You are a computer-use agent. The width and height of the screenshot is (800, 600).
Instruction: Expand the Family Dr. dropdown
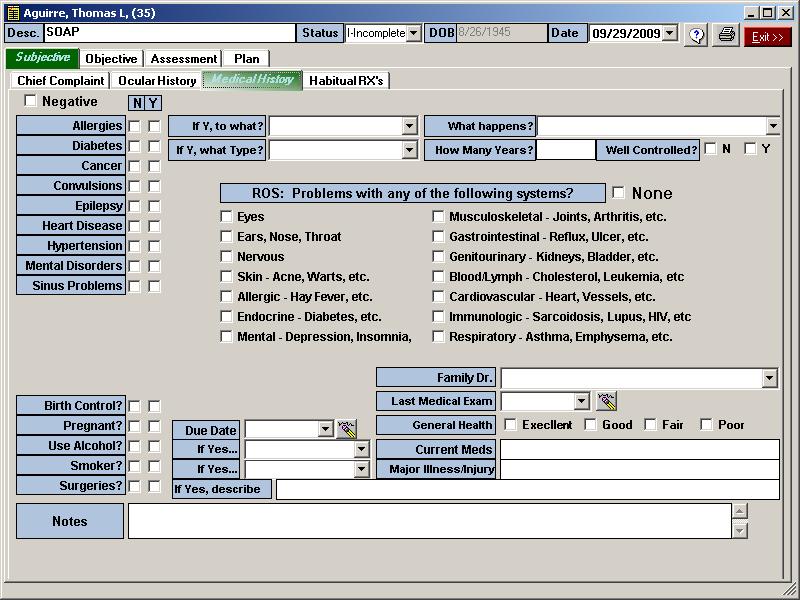(769, 378)
